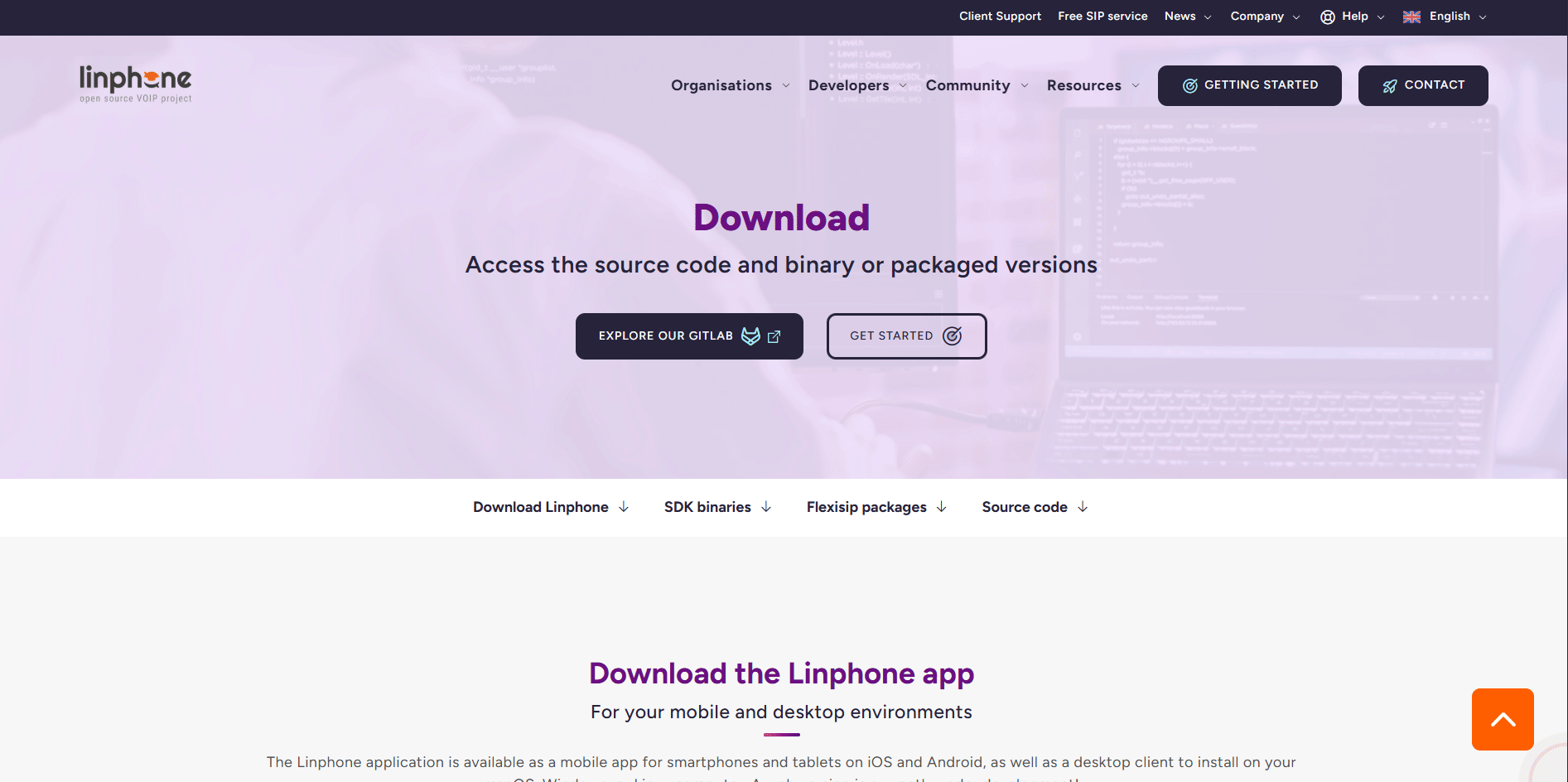
Task: Click the Help lifebuoy icon
Action: pyautogui.click(x=1328, y=17)
